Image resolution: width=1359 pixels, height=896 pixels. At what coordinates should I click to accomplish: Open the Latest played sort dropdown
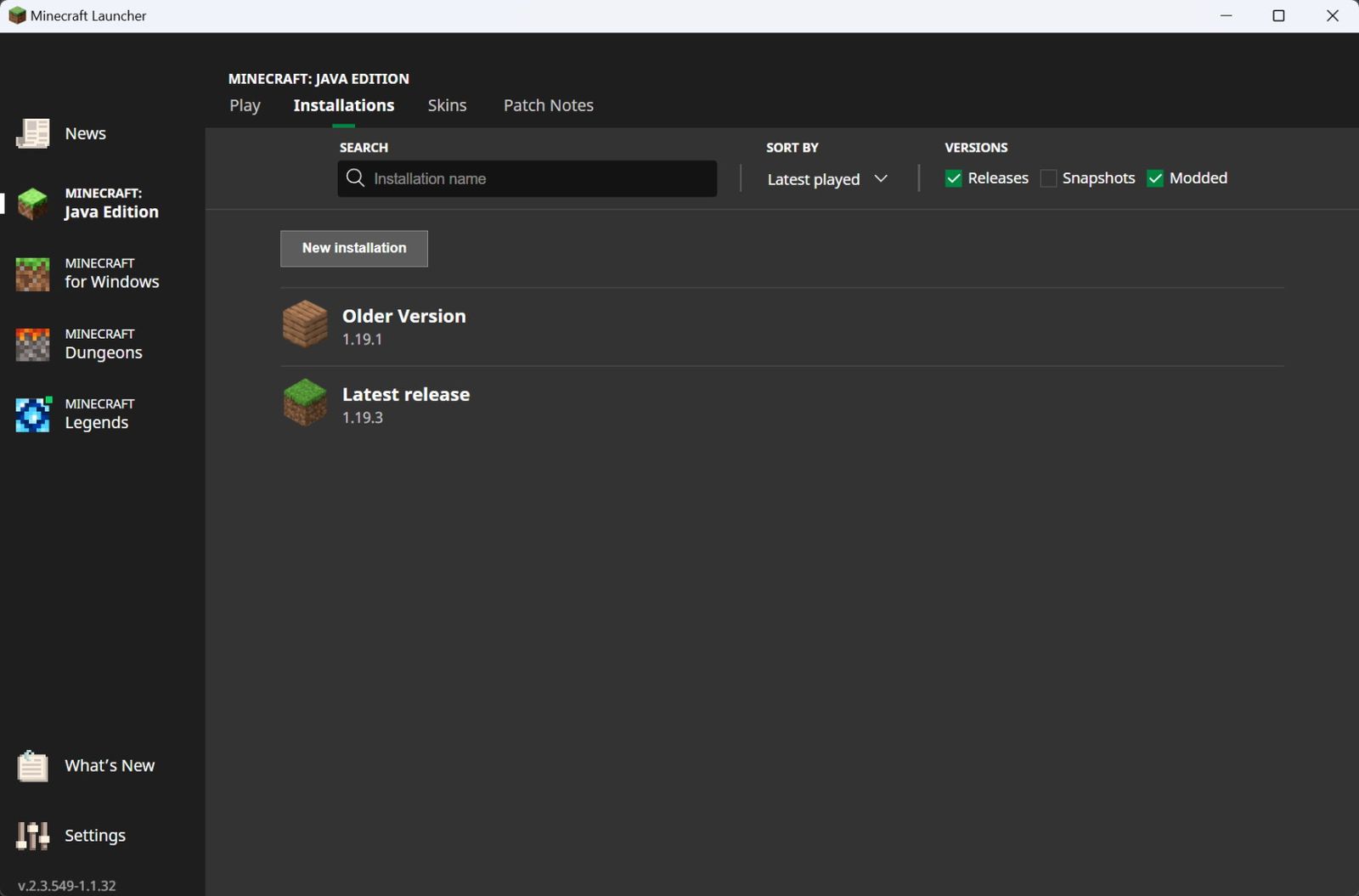826,178
